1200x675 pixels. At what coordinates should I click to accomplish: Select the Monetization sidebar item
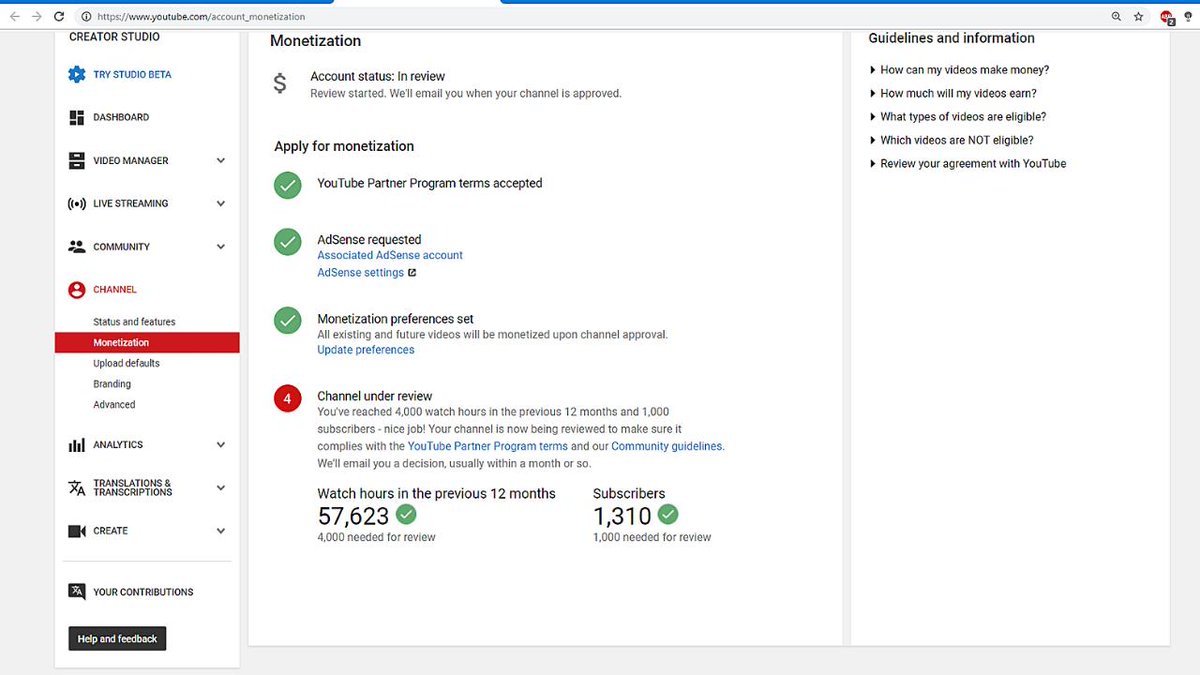click(147, 343)
